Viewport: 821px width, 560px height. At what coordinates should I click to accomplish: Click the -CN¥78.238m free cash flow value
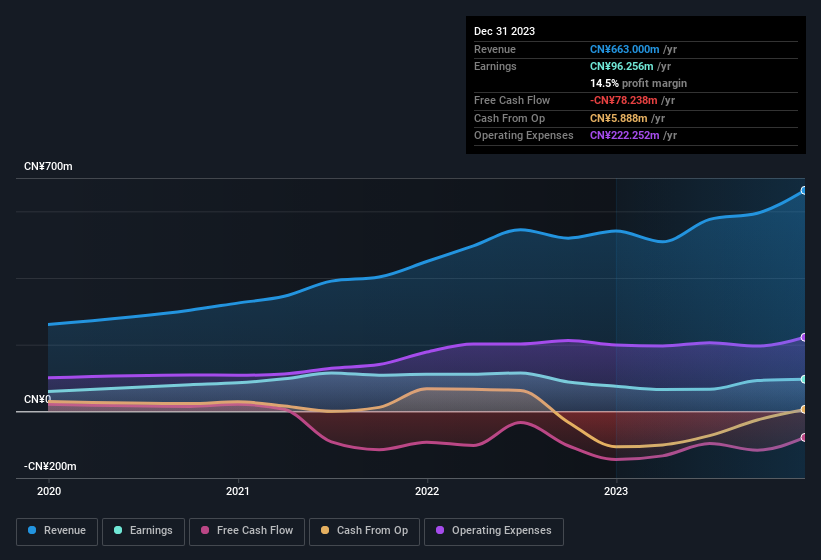[x=624, y=100]
